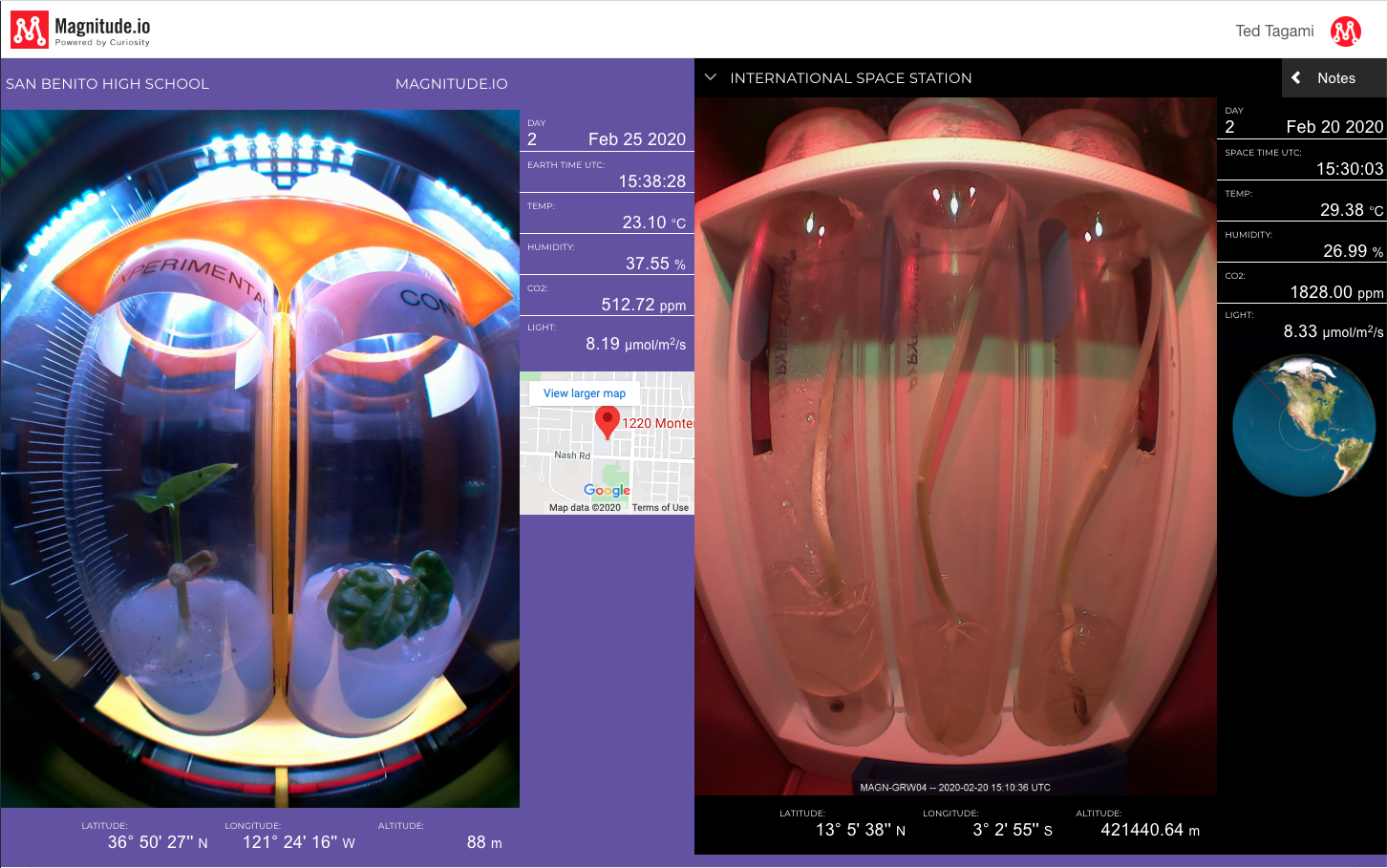This screenshot has width=1387, height=868.
Task: Click the red map location pin
Action: coord(608,421)
